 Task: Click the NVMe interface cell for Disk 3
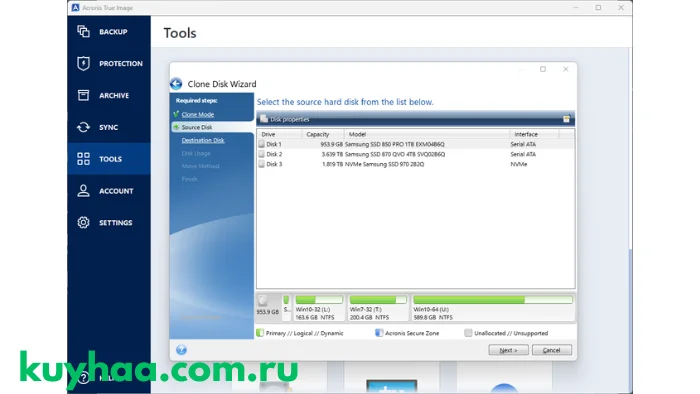tap(519, 164)
